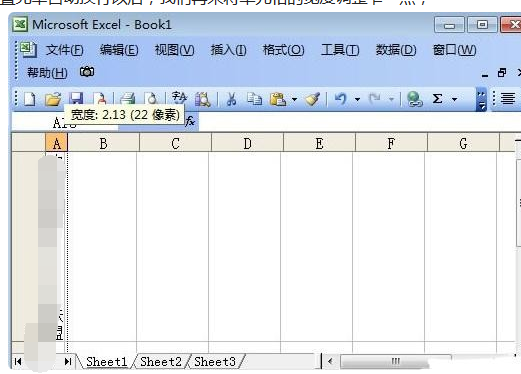Cut selection with the scissors icon
521x374 pixels.
click(231, 99)
